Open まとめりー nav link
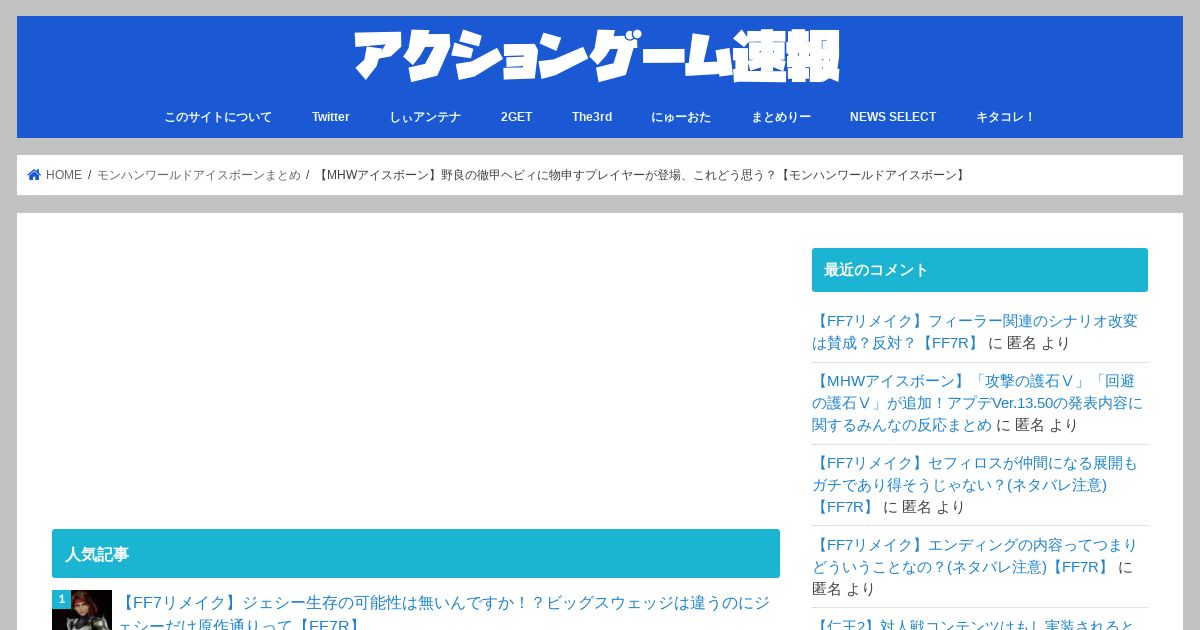The height and width of the screenshot is (630, 1200). pyautogui.click(x=781, y=117)
